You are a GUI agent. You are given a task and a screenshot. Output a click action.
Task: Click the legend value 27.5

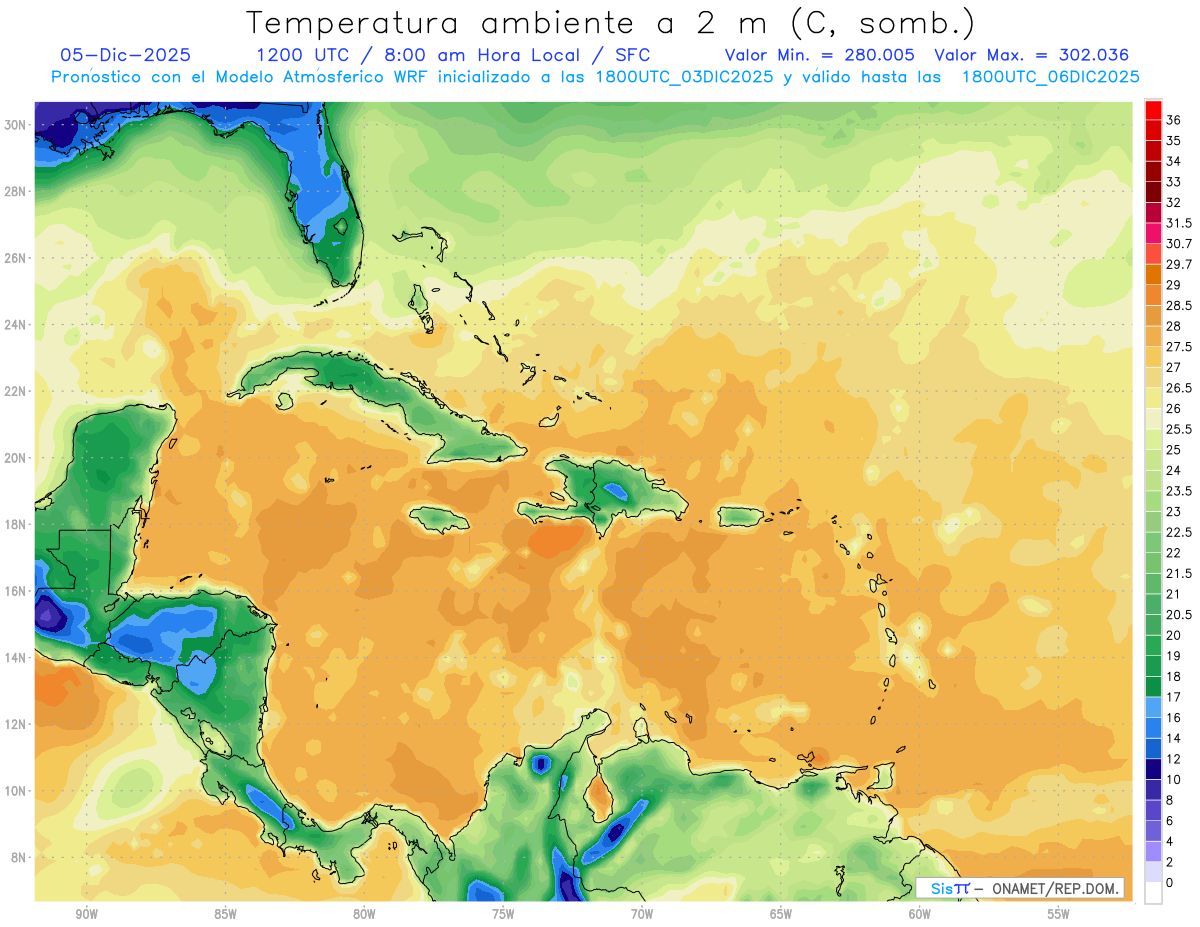pos(1179,347)
